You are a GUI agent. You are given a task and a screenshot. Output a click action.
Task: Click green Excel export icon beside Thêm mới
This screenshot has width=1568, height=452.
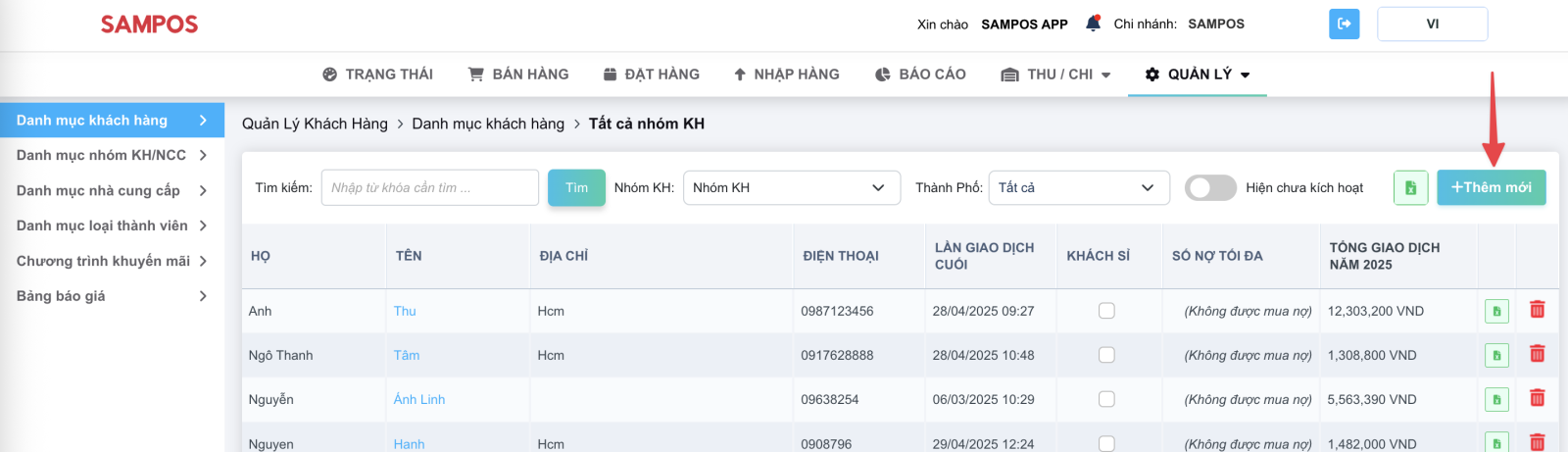point(1410,187)
